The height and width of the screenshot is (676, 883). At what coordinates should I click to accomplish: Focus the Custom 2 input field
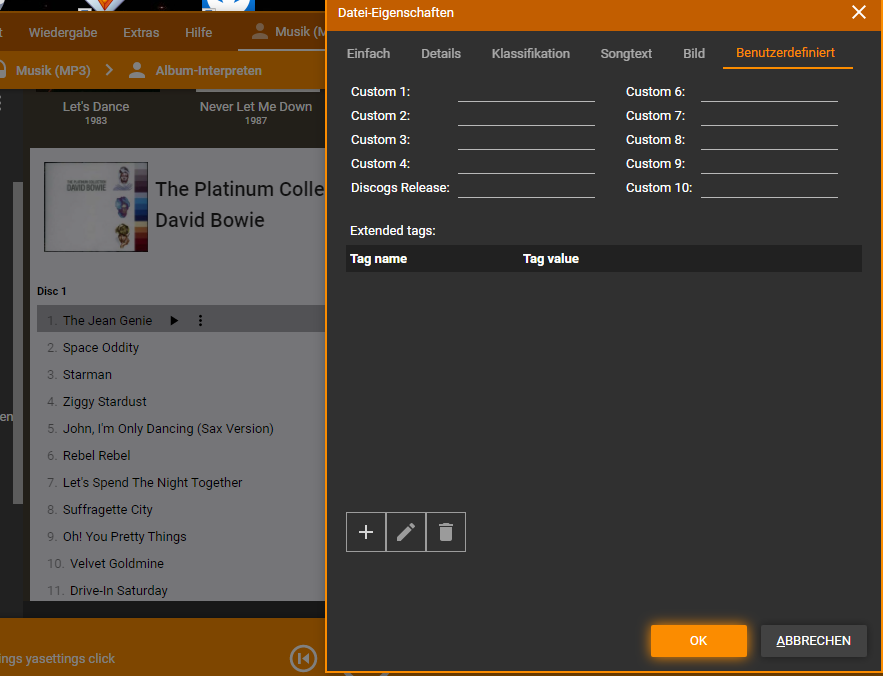pos(526,116)
